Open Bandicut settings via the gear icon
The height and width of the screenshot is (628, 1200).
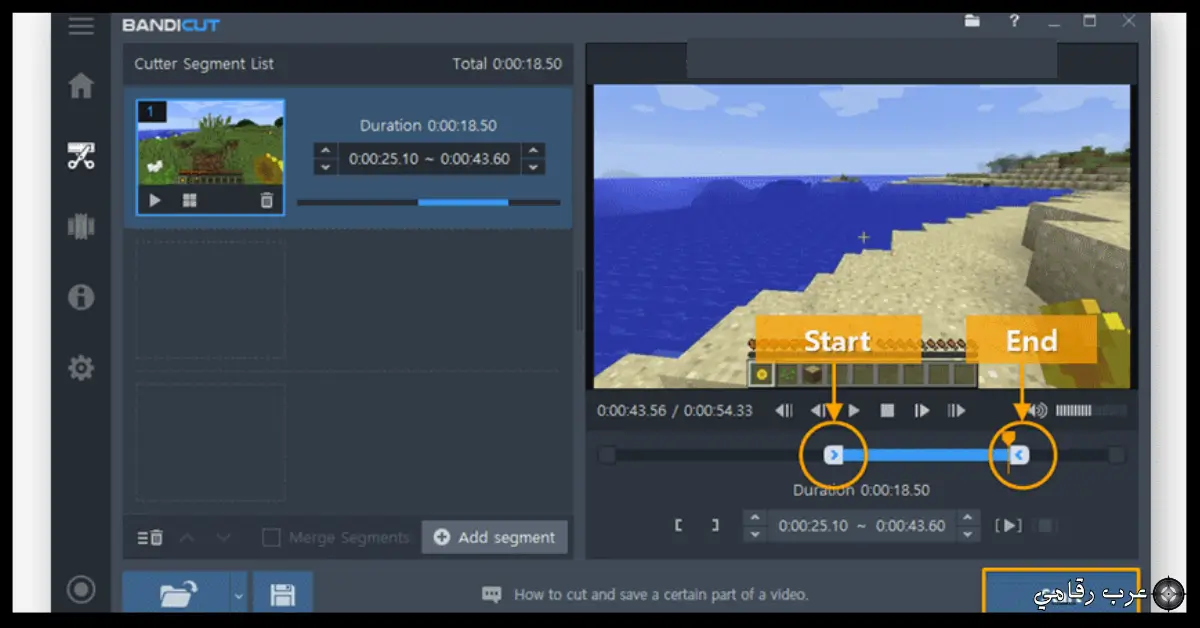pos(81,368)
